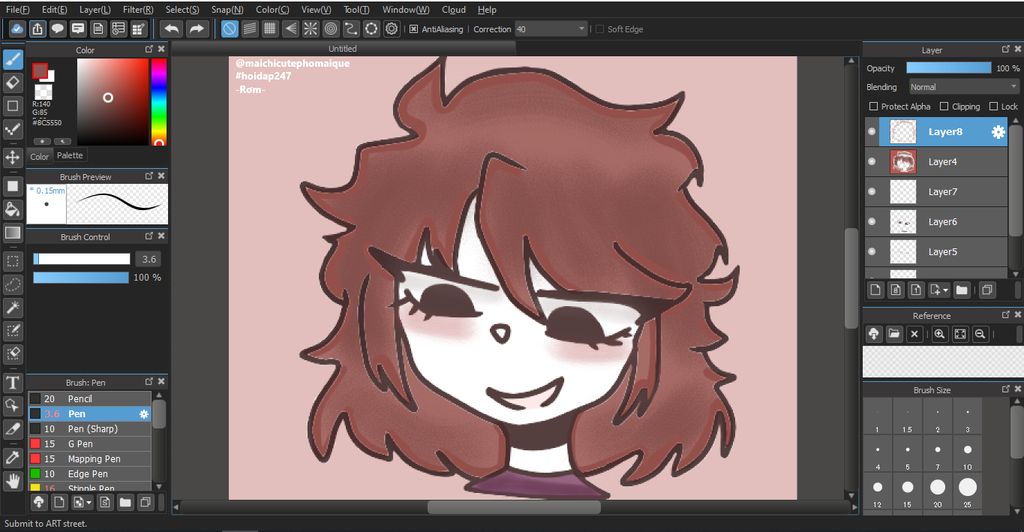Image resolution: width=1024 pixels, height=532 pixels.
Task: Hide Layer6 visibility
Action: point(872,222)
